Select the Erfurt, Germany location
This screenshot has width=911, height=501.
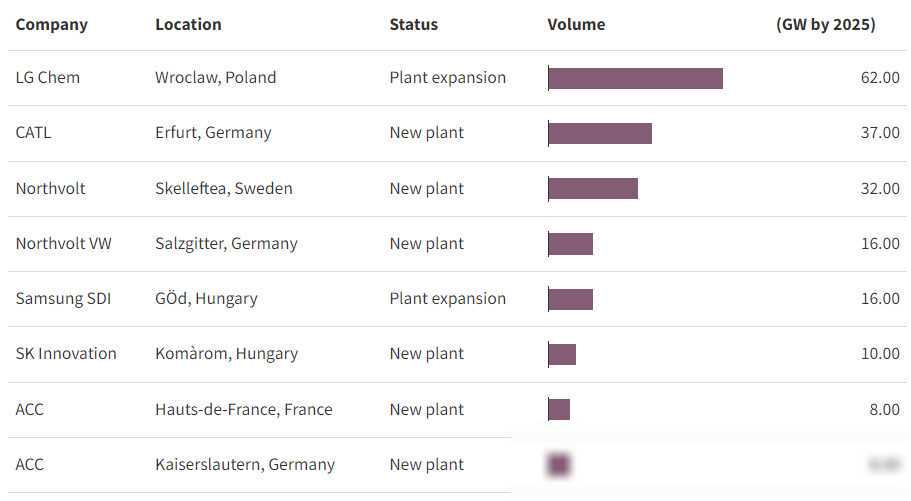tap(213, 133)
